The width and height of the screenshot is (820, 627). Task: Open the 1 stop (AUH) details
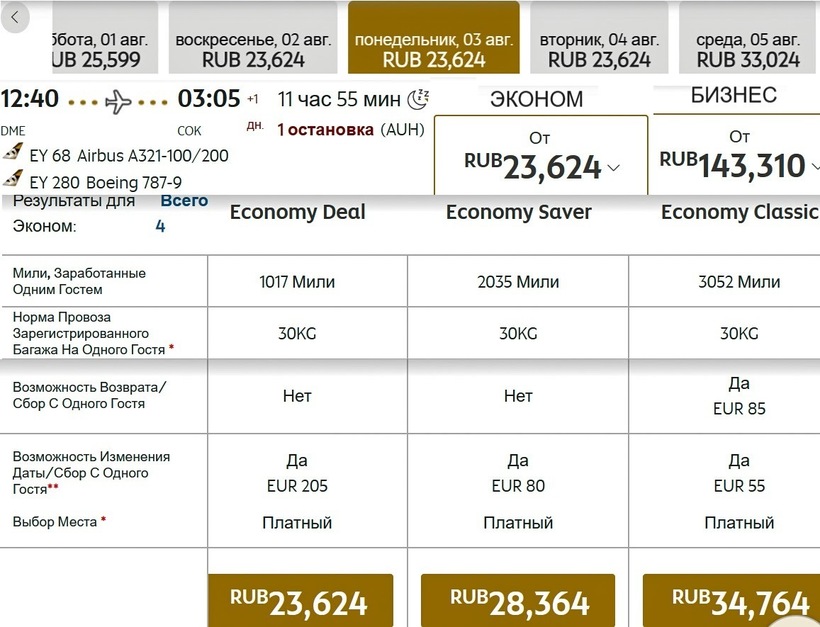(x=351, y=130)
